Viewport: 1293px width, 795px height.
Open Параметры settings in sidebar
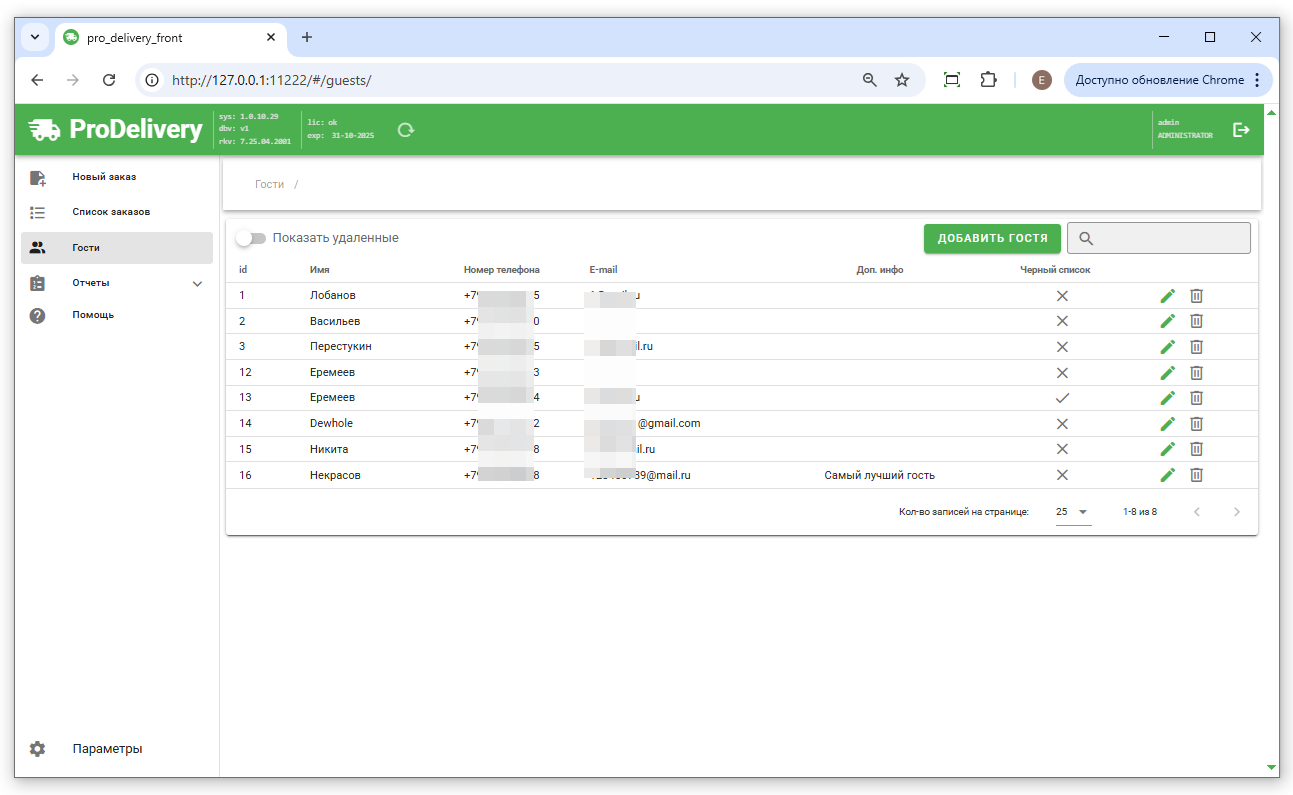[x=107, y=749]
